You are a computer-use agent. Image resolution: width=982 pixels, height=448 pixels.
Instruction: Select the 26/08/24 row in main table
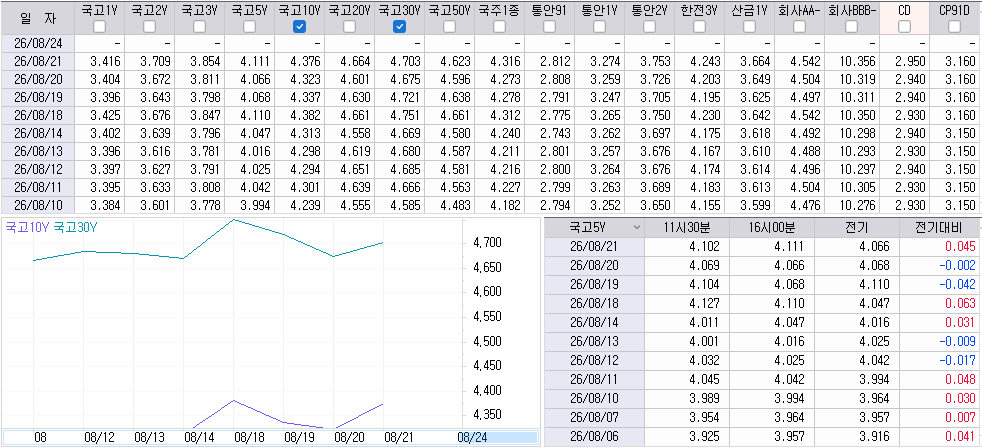point(490,43)
